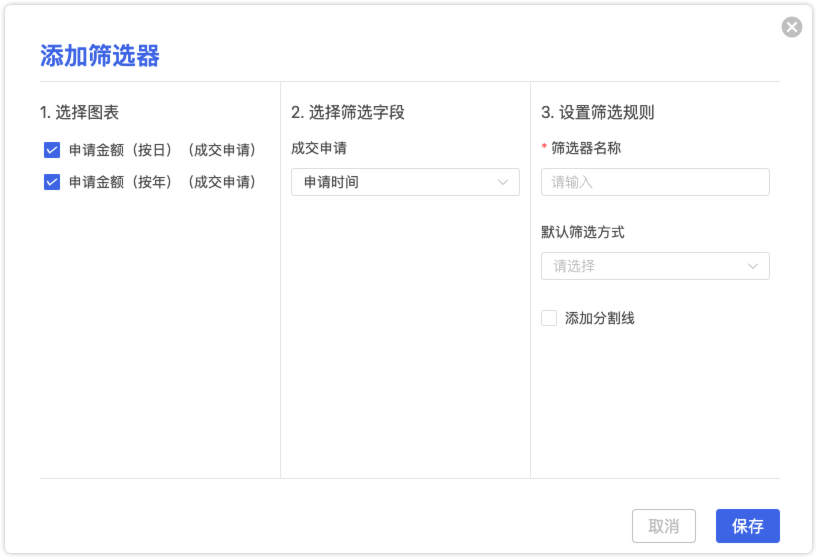Enable the 添加分割线 checkbox
This screenshot has height=558, width=817.
pyautogui.click(x=549, y=318)
